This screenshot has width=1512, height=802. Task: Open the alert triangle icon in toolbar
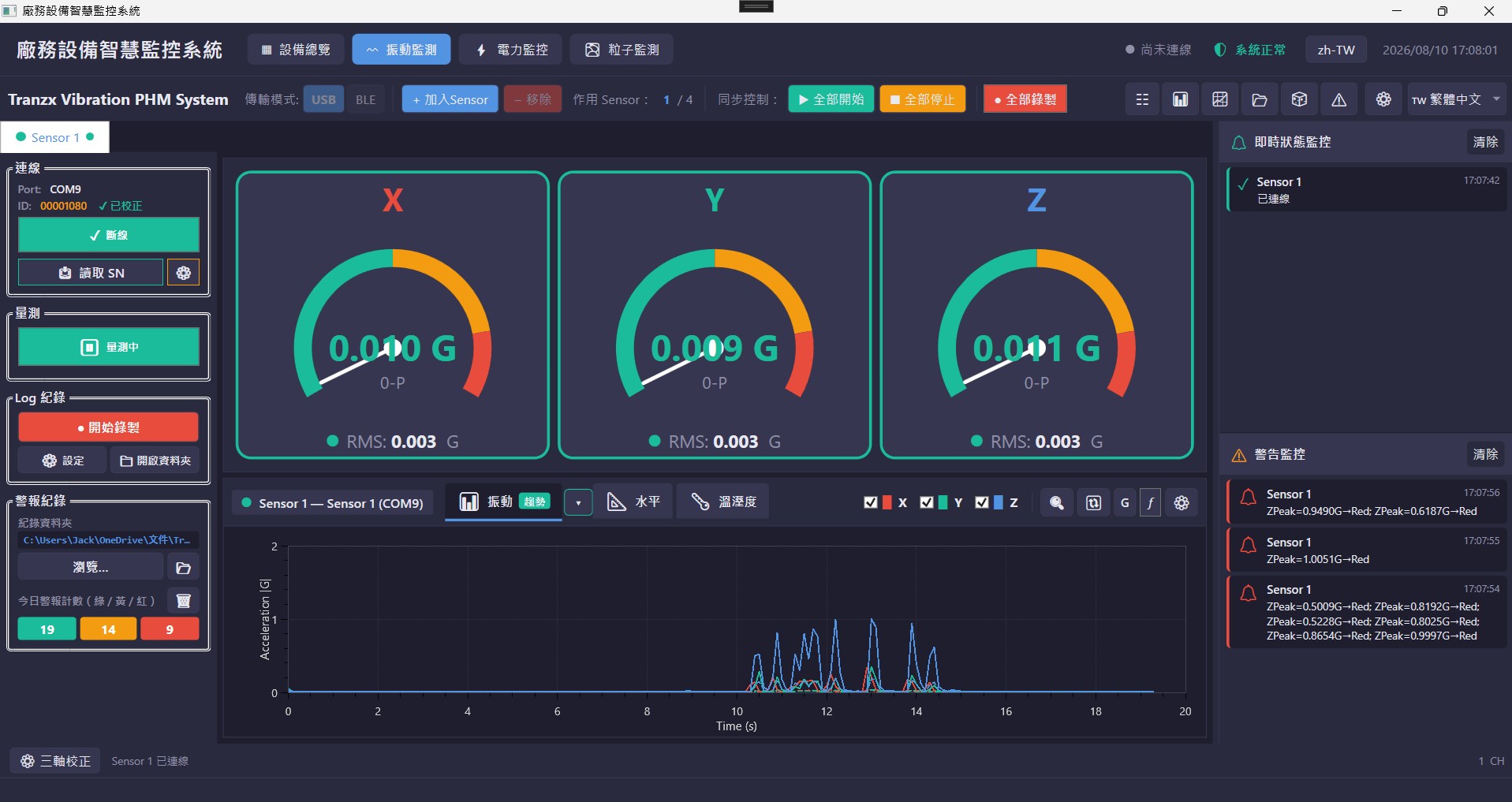click(x=1338, y=99)
